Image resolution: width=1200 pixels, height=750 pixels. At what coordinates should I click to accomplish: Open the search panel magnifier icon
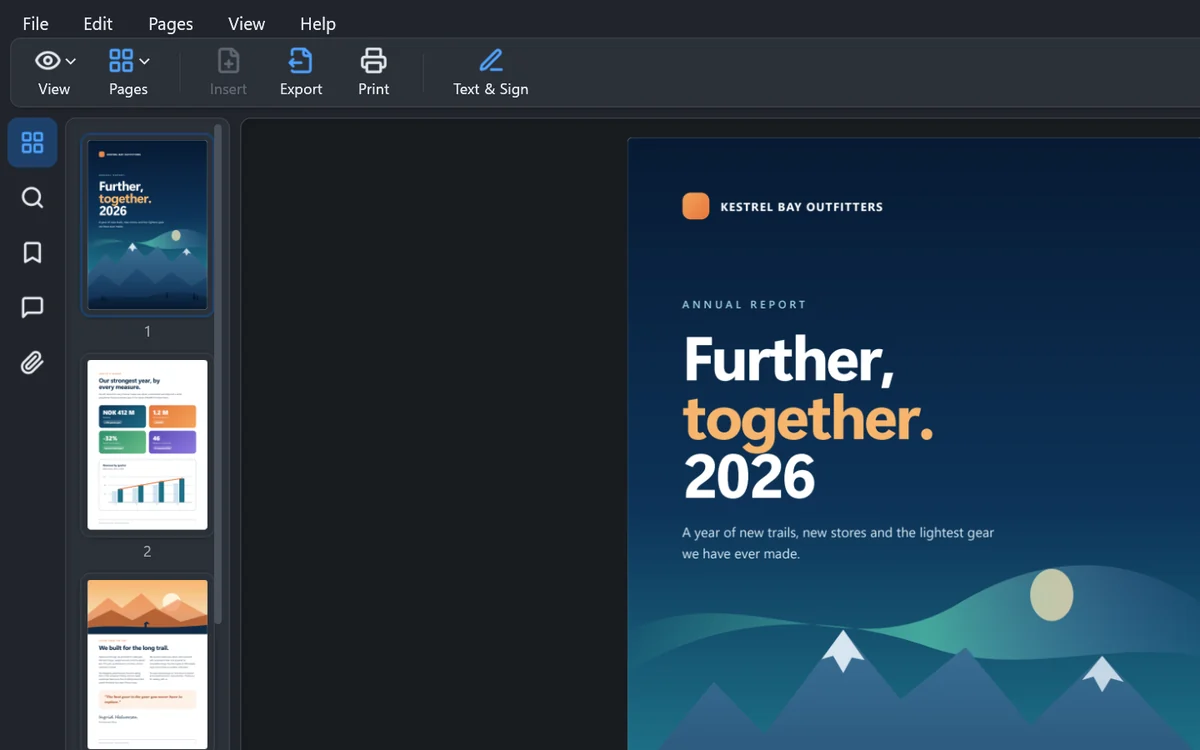tap(32, 198)
